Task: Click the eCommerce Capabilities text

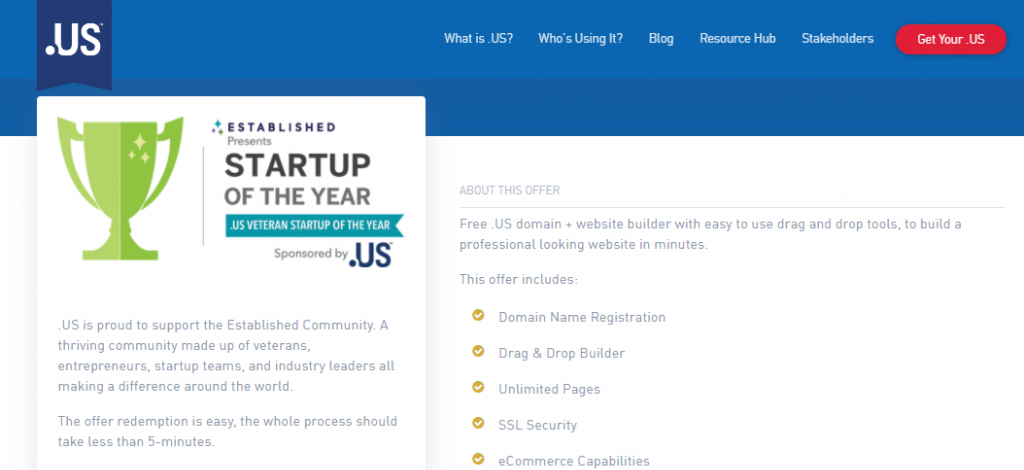Action: pos(574,461)
